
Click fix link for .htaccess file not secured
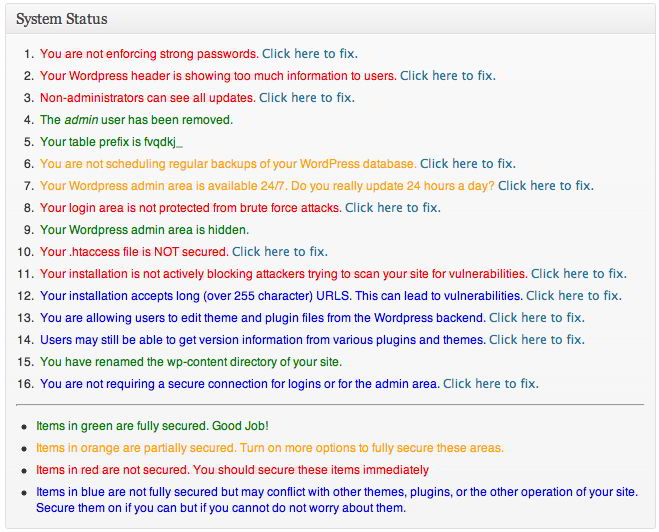279,252
